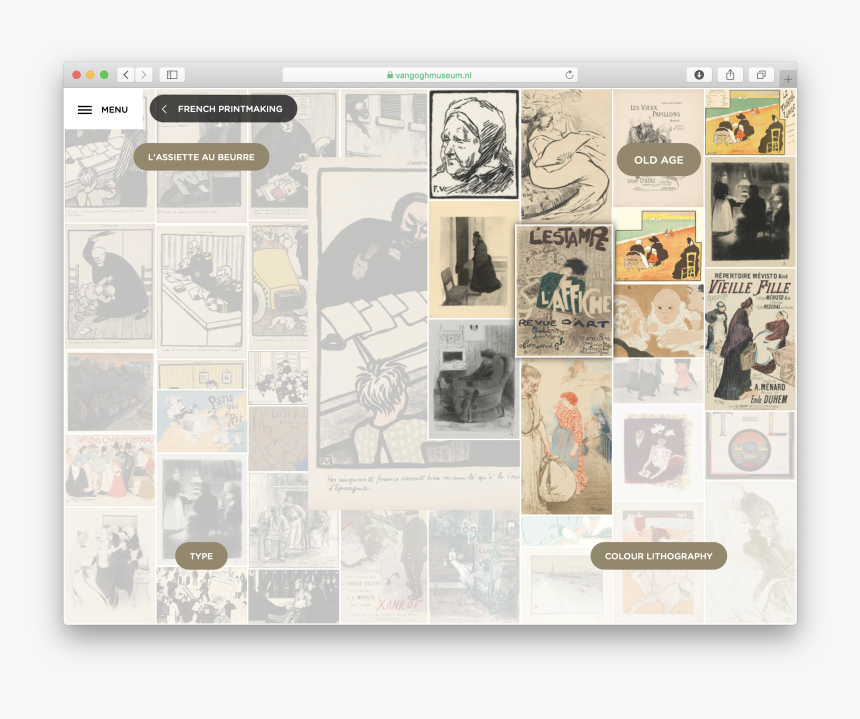This screenshot has width=860, height=719.
Task: Open the Affiches Charles Verneau poster
Action: coord(110,471)
